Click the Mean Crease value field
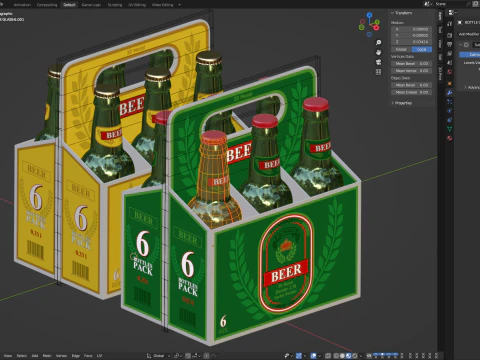 coord(412,92)
